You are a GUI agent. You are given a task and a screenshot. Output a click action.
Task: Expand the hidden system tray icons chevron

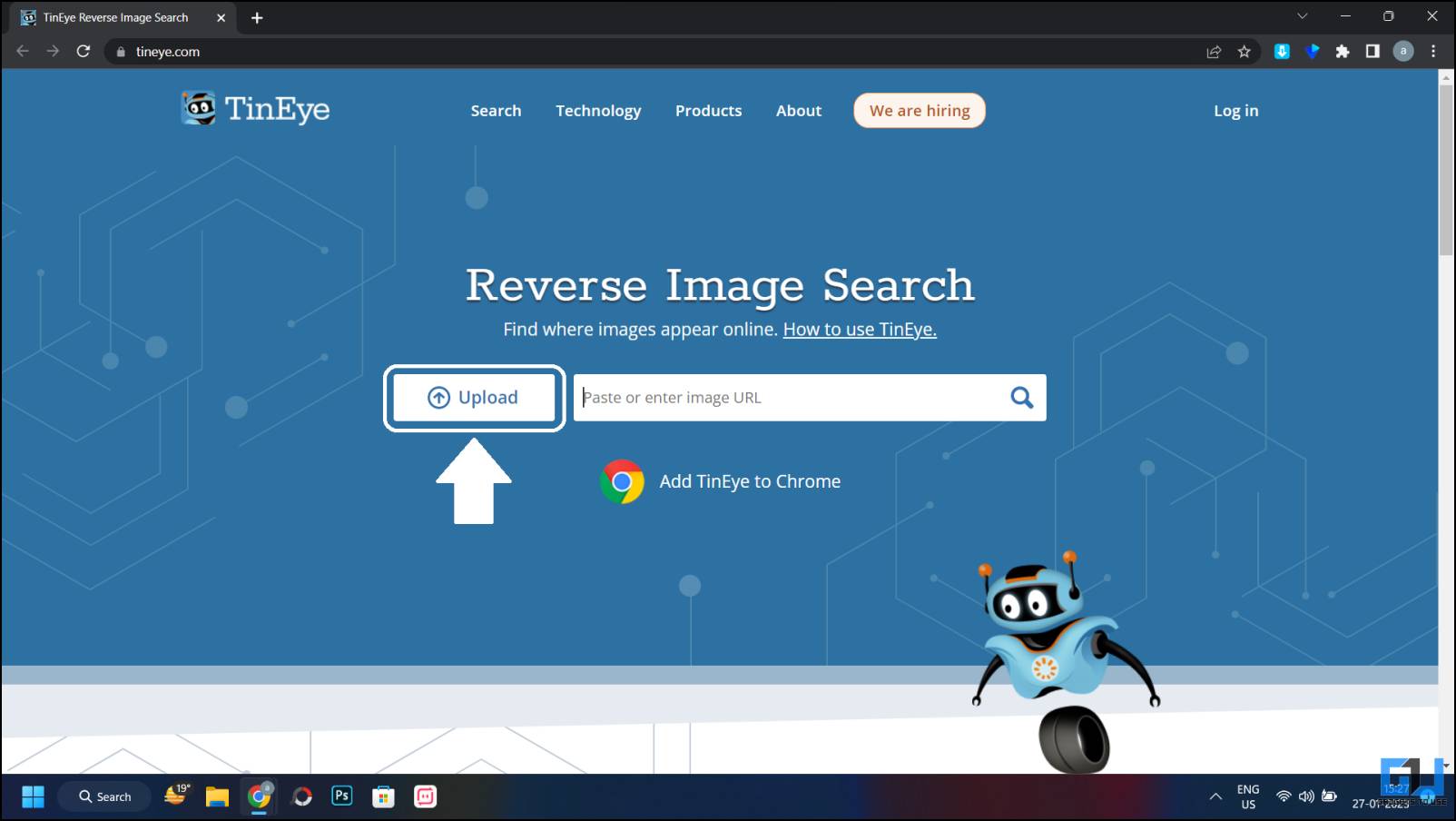[1215, 796]
